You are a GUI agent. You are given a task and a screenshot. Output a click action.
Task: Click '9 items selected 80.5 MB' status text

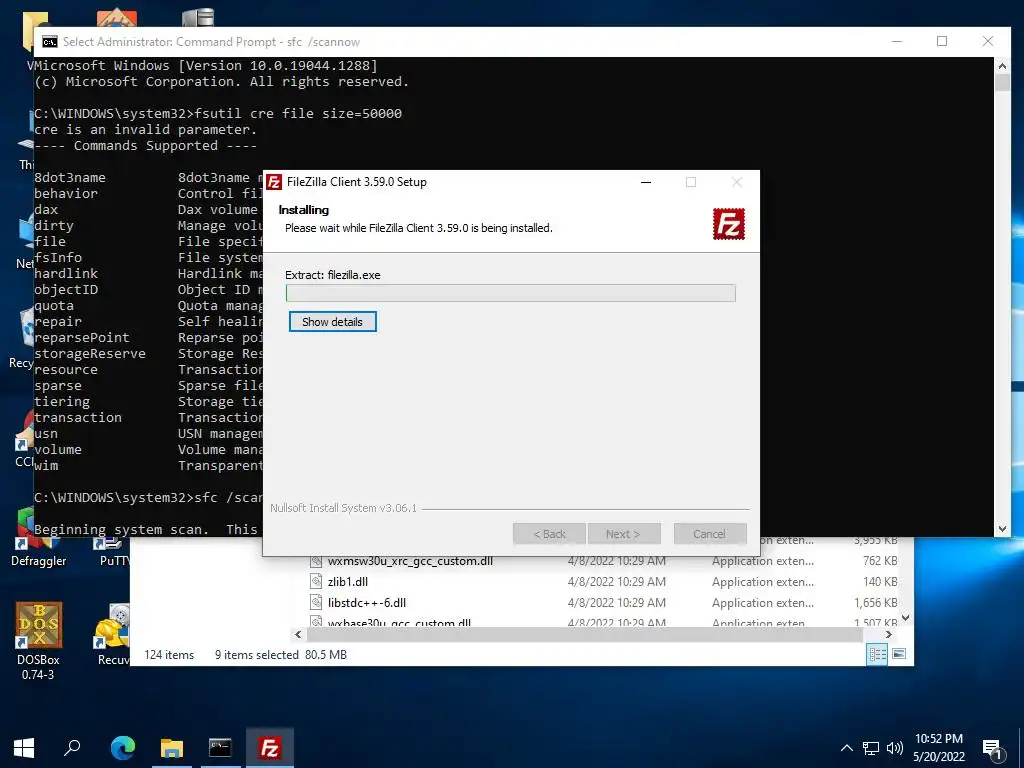(281, 654)
